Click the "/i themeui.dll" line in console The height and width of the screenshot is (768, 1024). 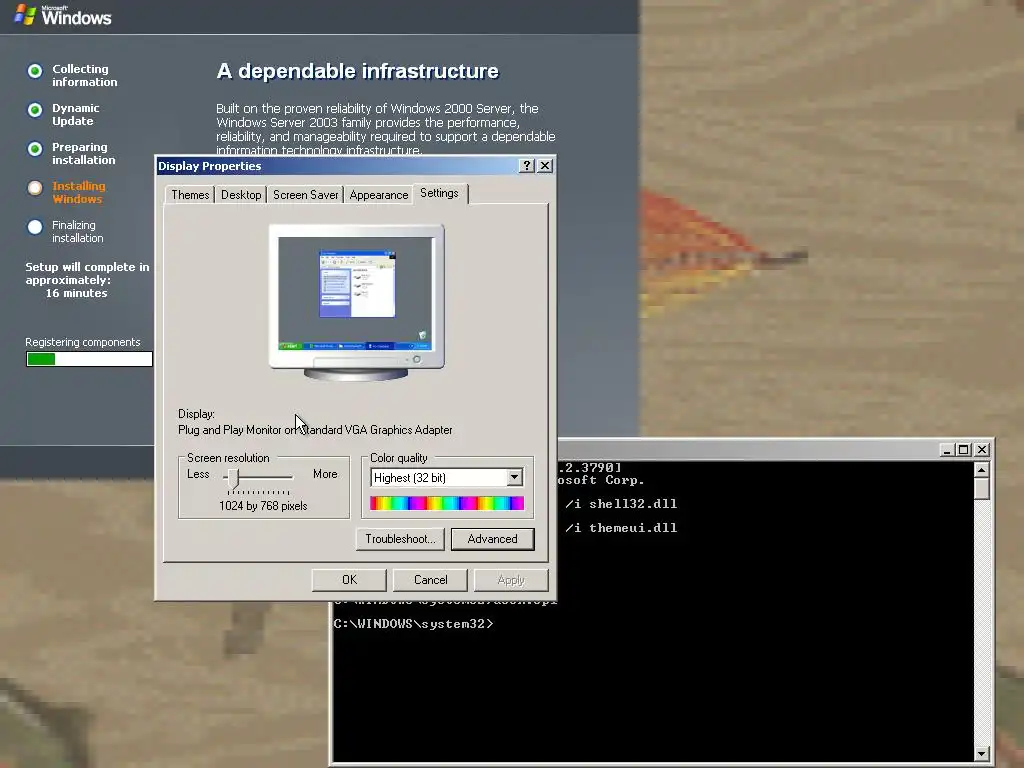(621, 528)
